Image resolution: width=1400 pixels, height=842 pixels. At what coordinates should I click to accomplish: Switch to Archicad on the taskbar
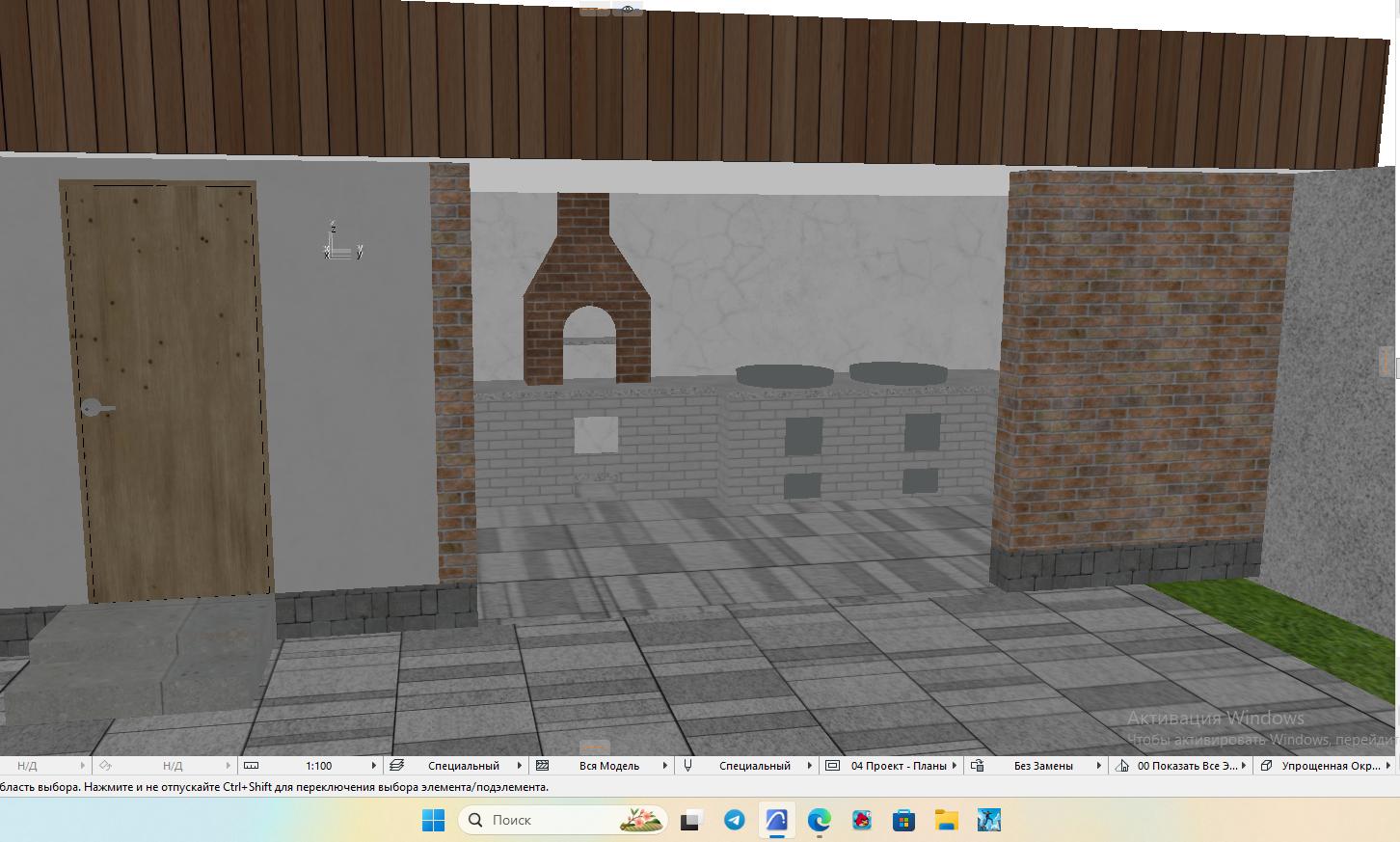[x=776, y=820]
